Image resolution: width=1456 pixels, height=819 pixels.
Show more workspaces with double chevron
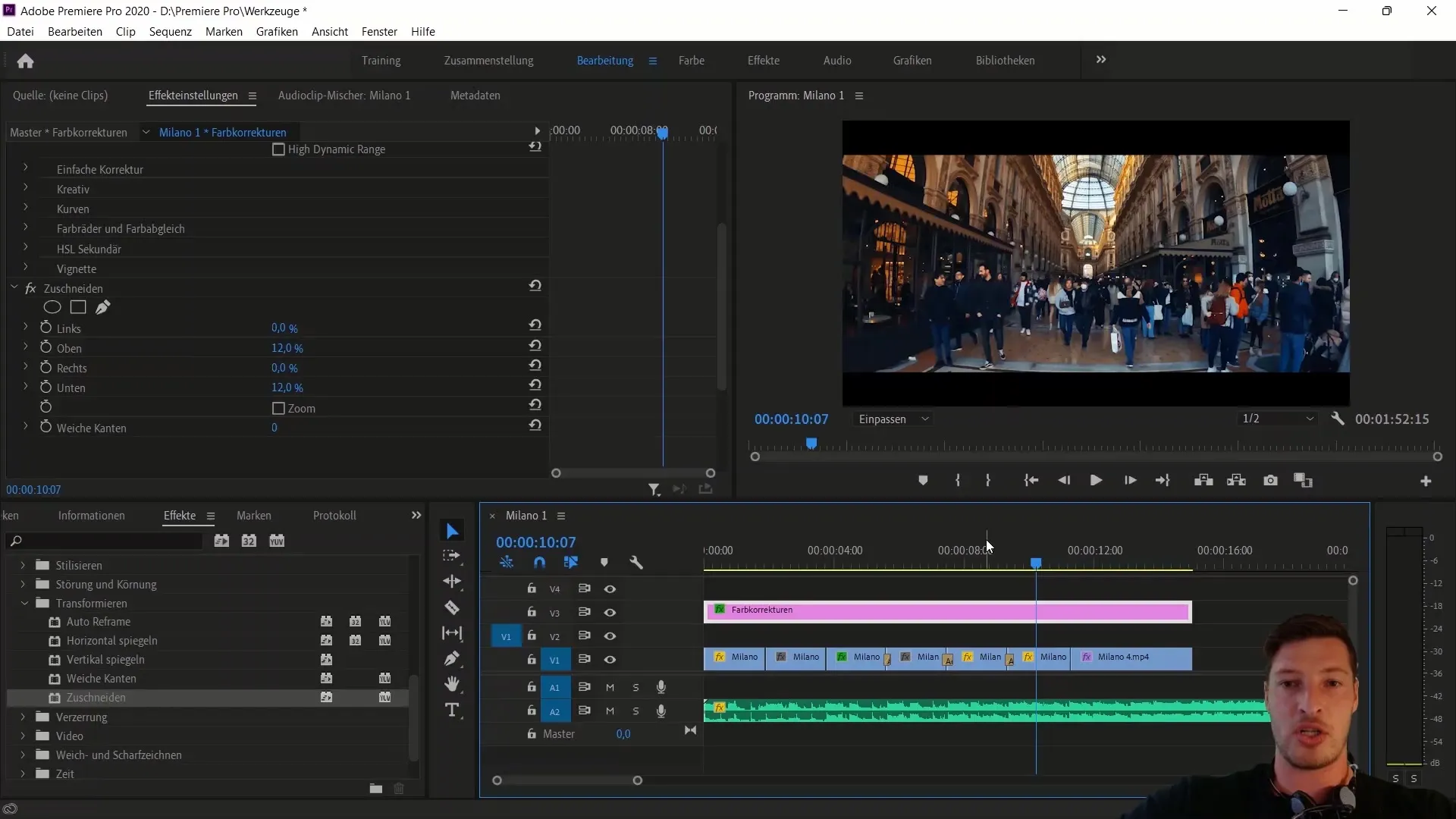[x=1101, y=59]
